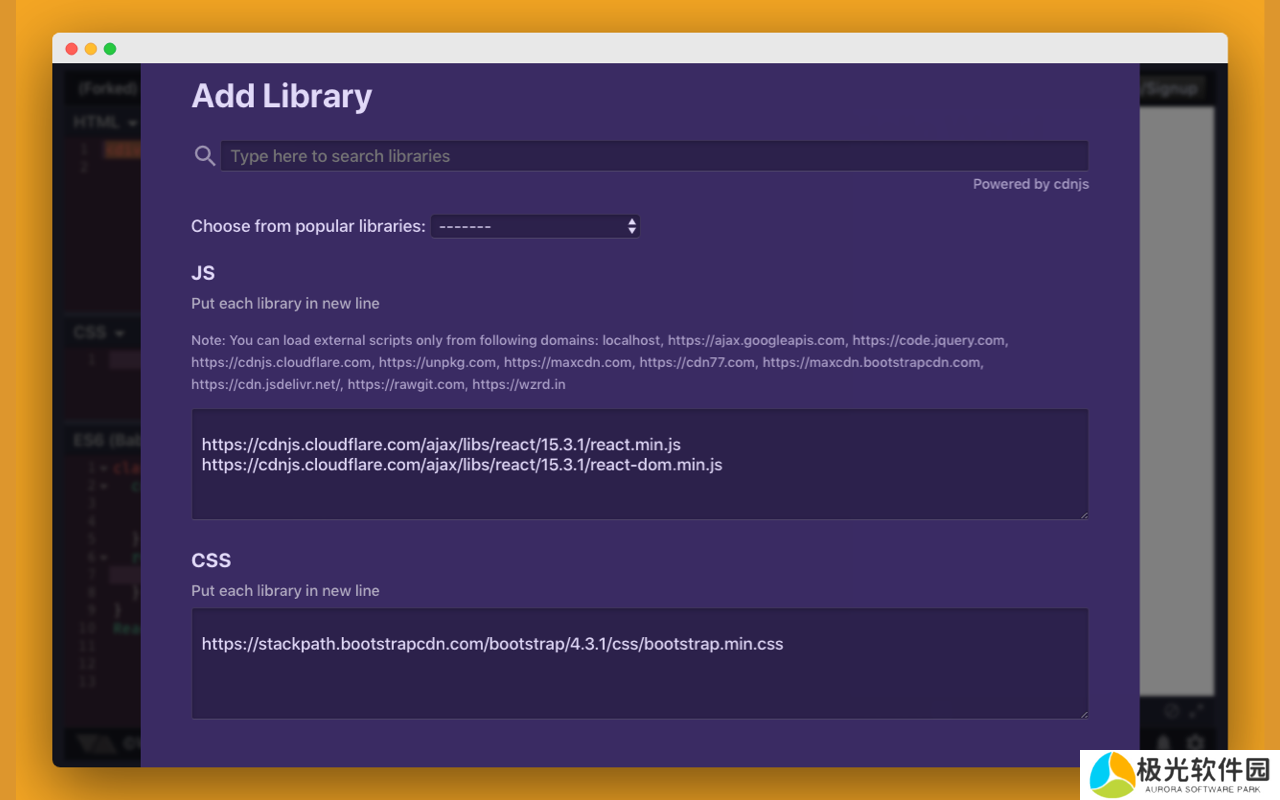Open settings via the gear icon
This screenshot has height=800, width=1280.
point(1195,743)
